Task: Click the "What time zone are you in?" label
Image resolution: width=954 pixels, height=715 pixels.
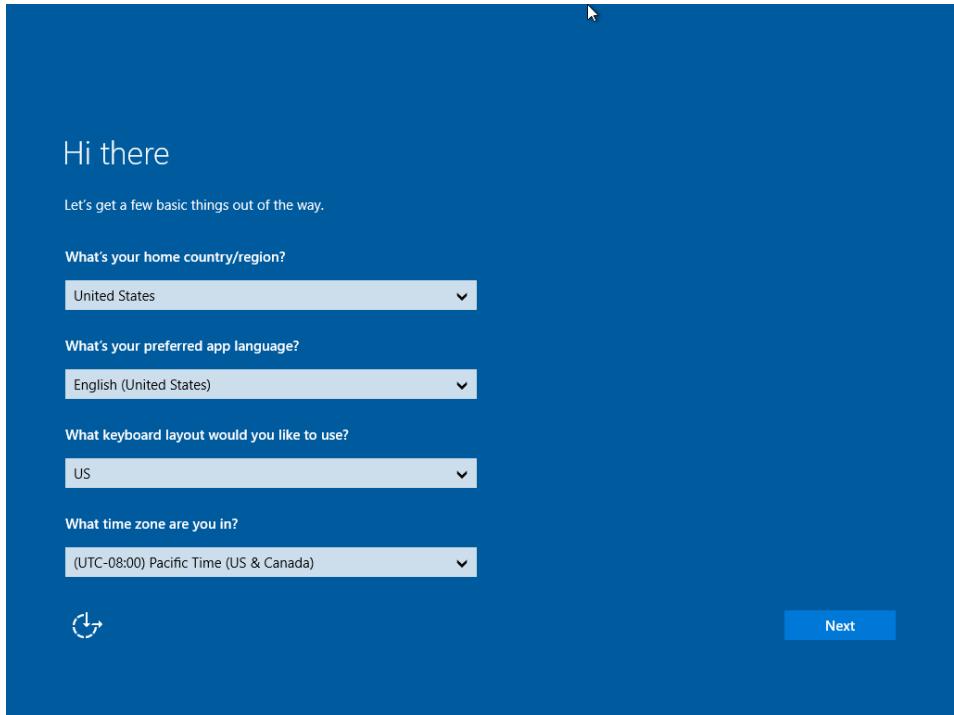Action: [151, 524]
